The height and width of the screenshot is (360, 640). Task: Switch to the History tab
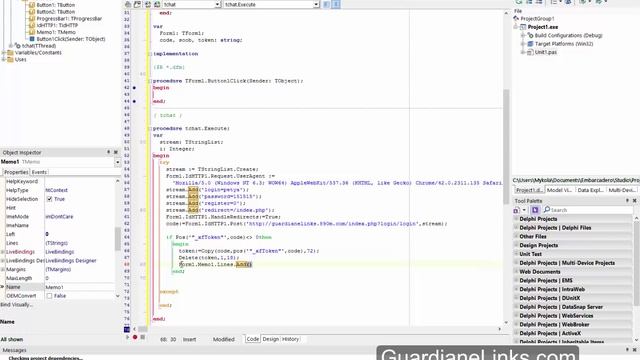tap(291, 339)
